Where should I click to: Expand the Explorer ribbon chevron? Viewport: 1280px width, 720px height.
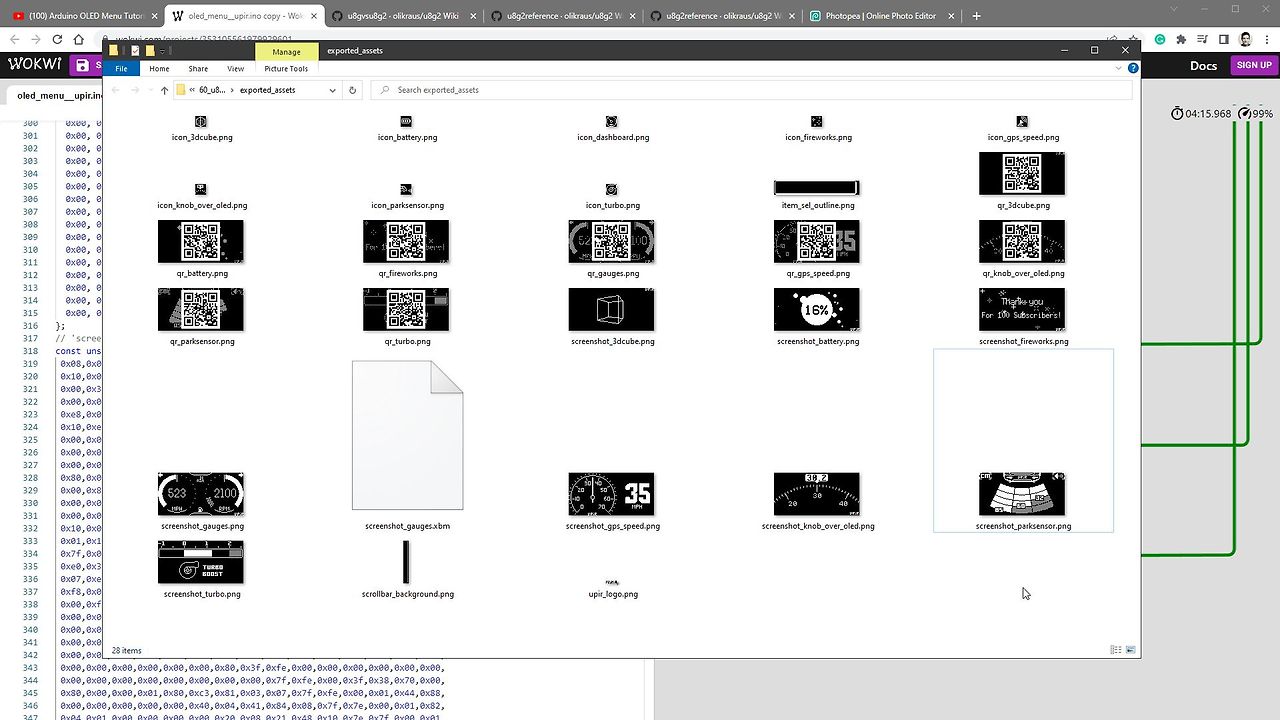(1118, 69)
